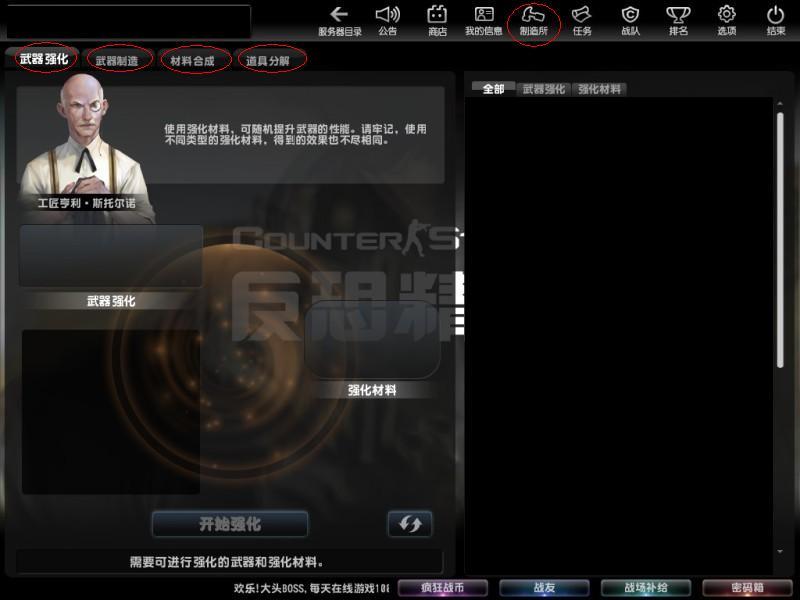Click the inventory list scrollbar thumb
The height and width of the screenshot is (600, 800).
point(780,240)
